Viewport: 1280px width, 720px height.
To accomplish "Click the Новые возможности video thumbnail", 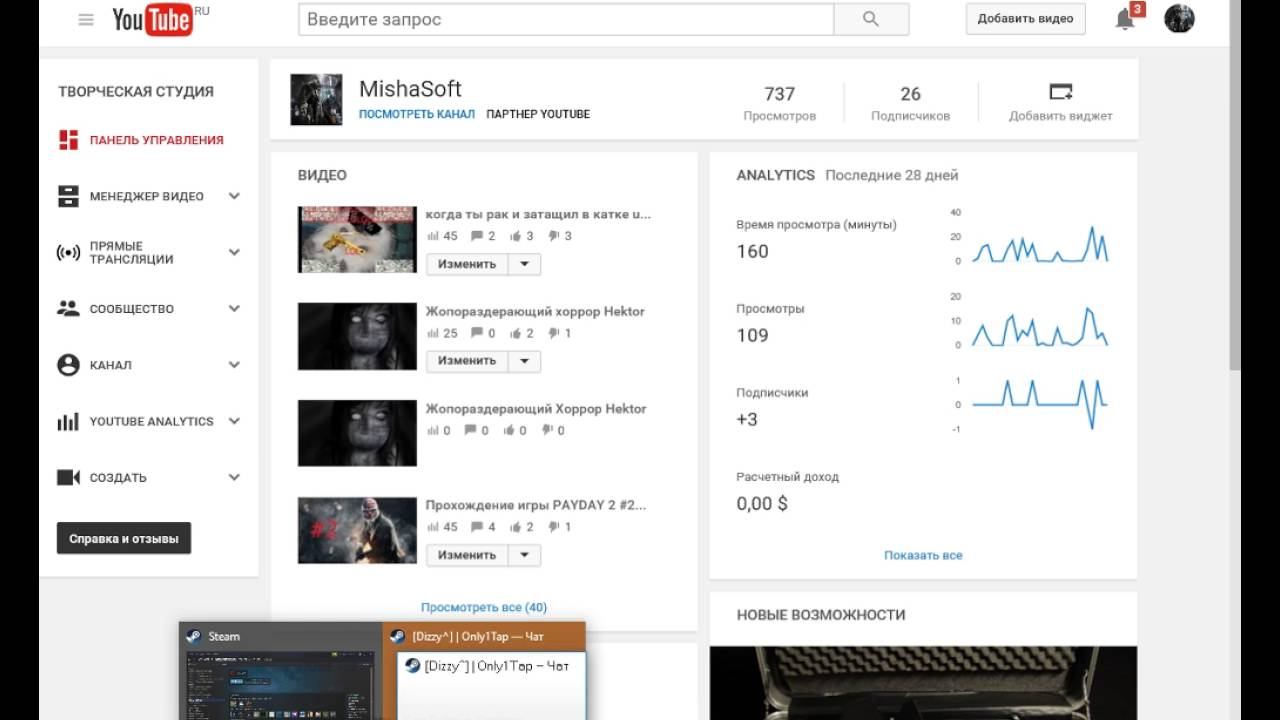I will (x=923, y=683).
